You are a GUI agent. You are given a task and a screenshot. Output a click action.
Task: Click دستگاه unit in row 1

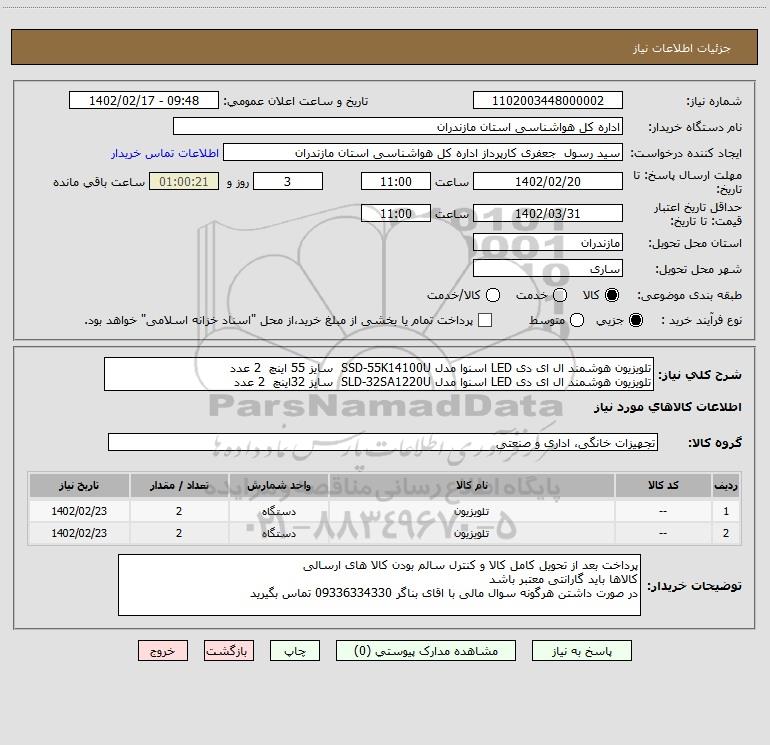coord(278,511)
